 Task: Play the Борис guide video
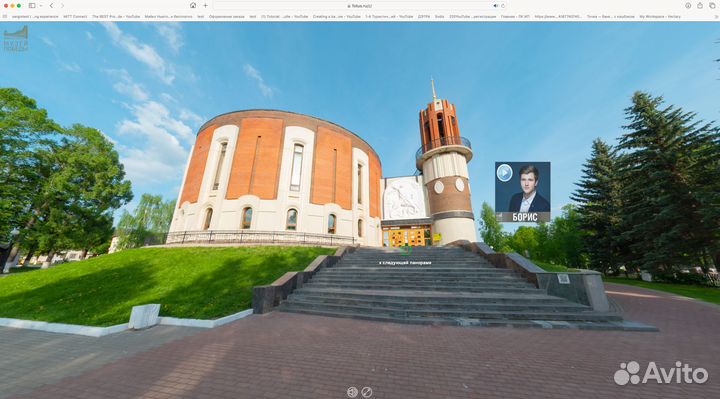click(x=504, y=173)
